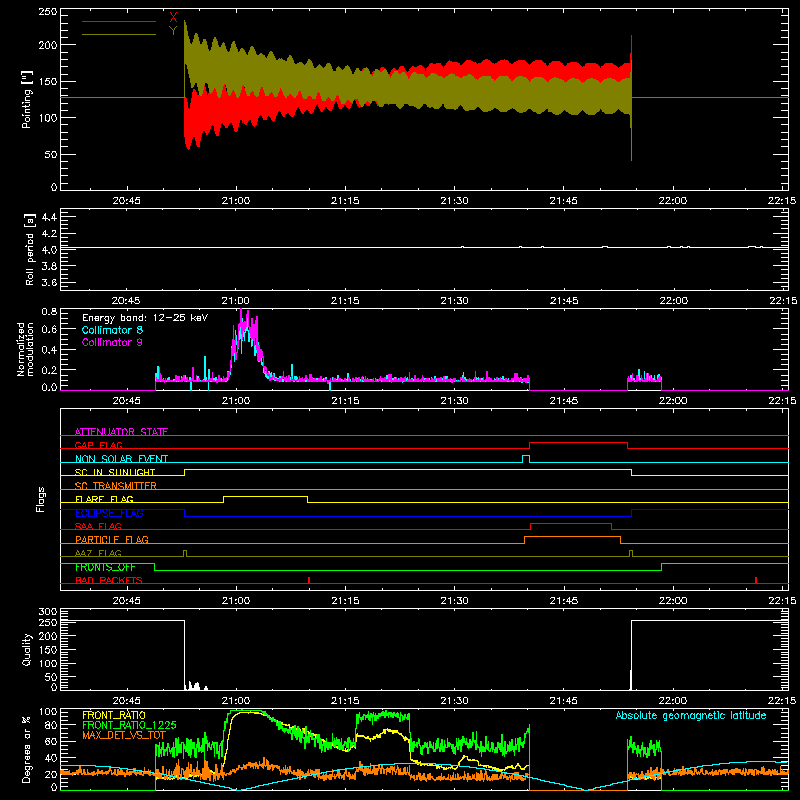The width and height of the screenshot is (800, 800).
Task: Click the raised SAA_FLAG step segment
Action: coord(571,523)
